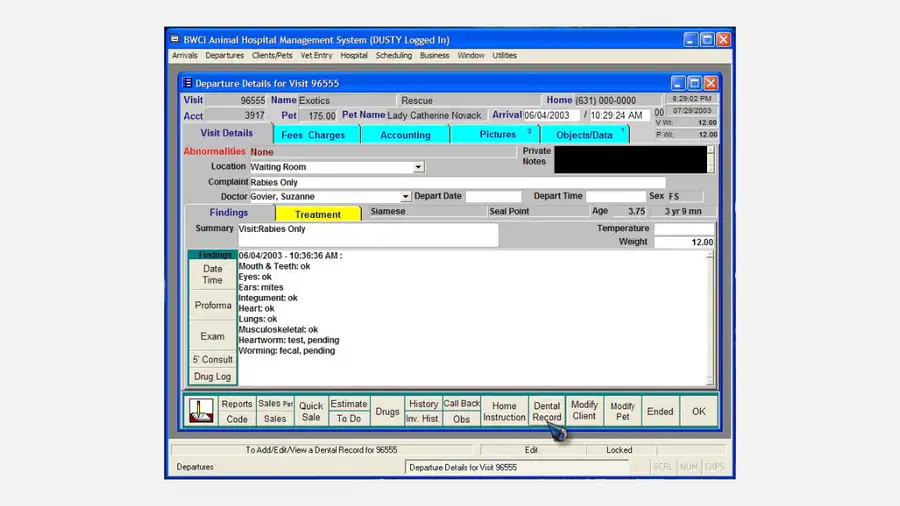Image resolution: width=900 pixels, height=506 pixels.
Task: Open the Drugs toolbar button
Action: [387, 411]
